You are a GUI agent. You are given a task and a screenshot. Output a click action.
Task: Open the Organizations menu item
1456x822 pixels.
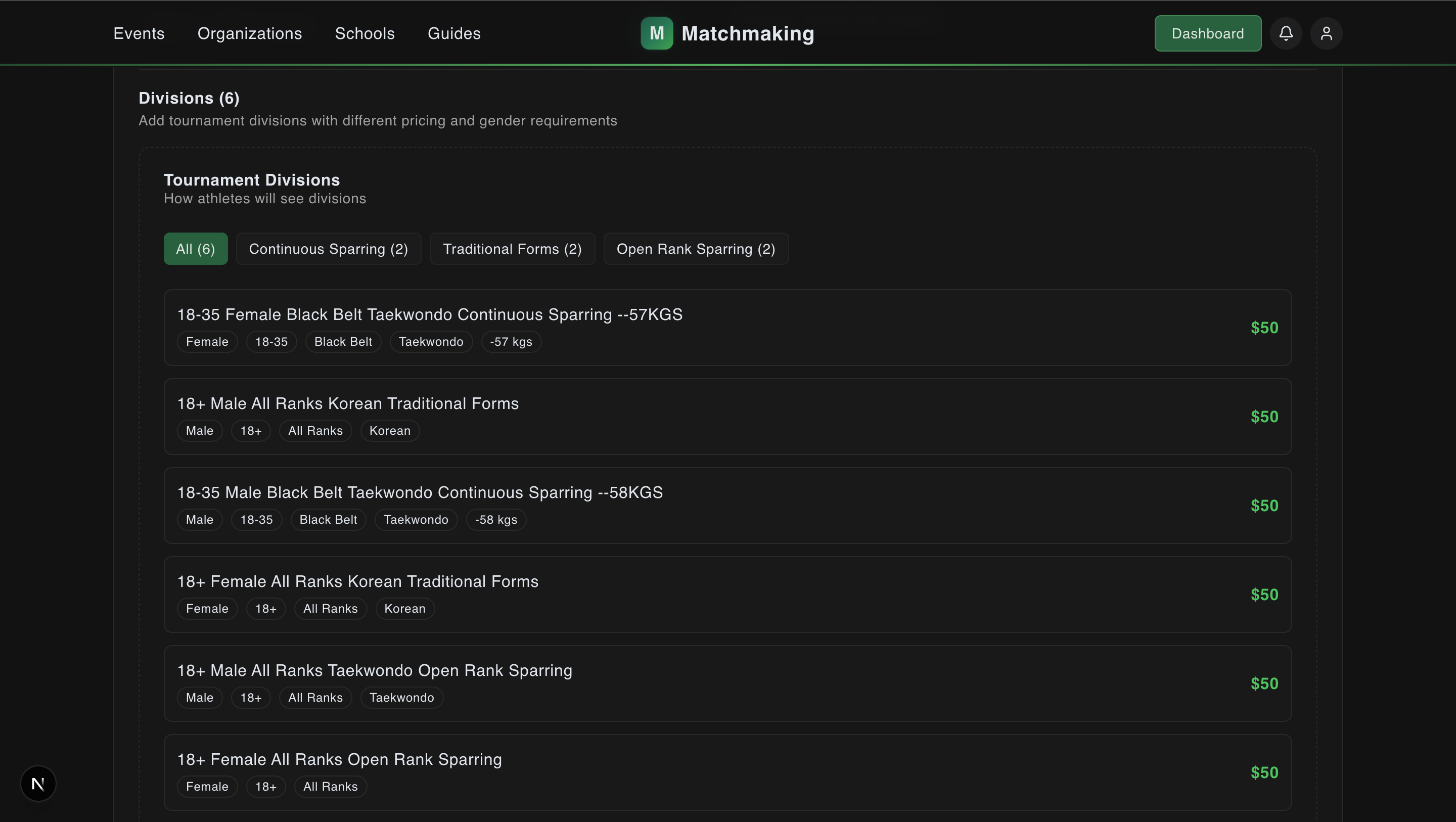(x=250, y=33)
